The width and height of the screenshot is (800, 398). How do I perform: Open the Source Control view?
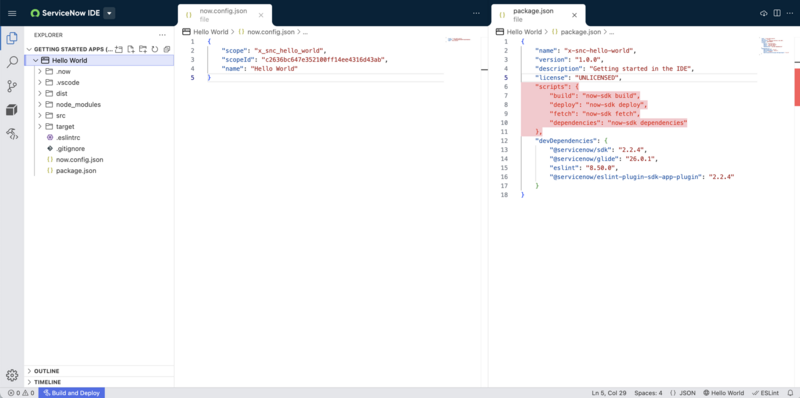click(12, 86)
